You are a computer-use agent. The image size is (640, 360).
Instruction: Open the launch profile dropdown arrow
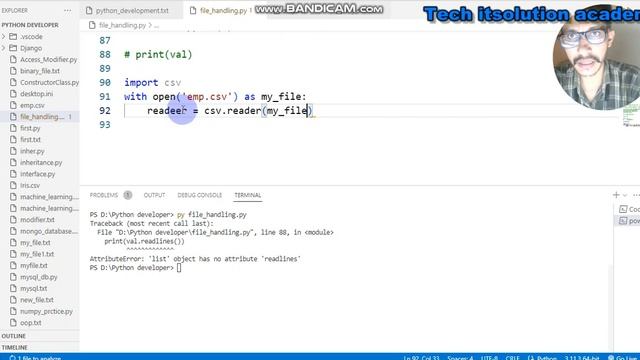click(x=625, y=195)
